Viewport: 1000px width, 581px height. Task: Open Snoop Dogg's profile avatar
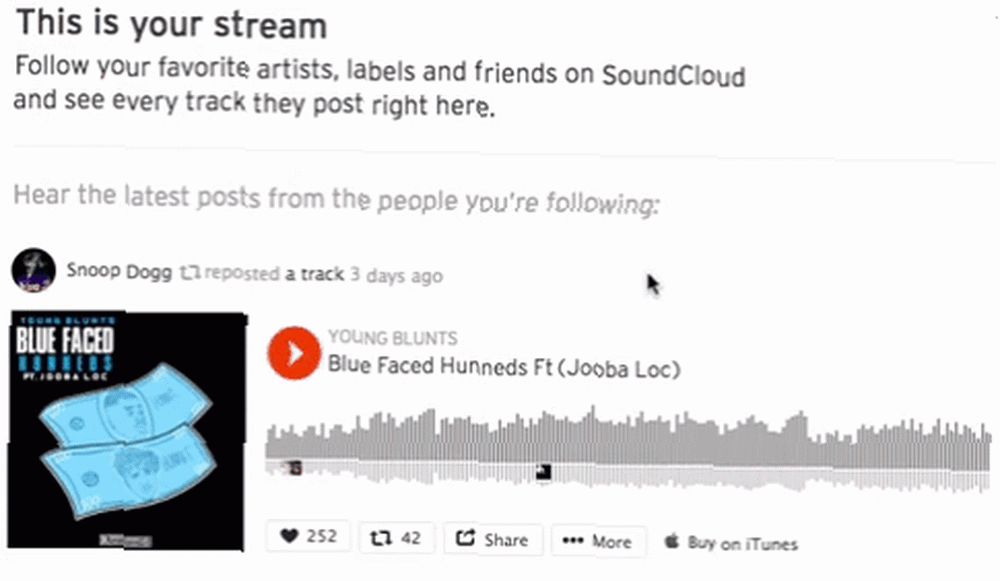33,270
